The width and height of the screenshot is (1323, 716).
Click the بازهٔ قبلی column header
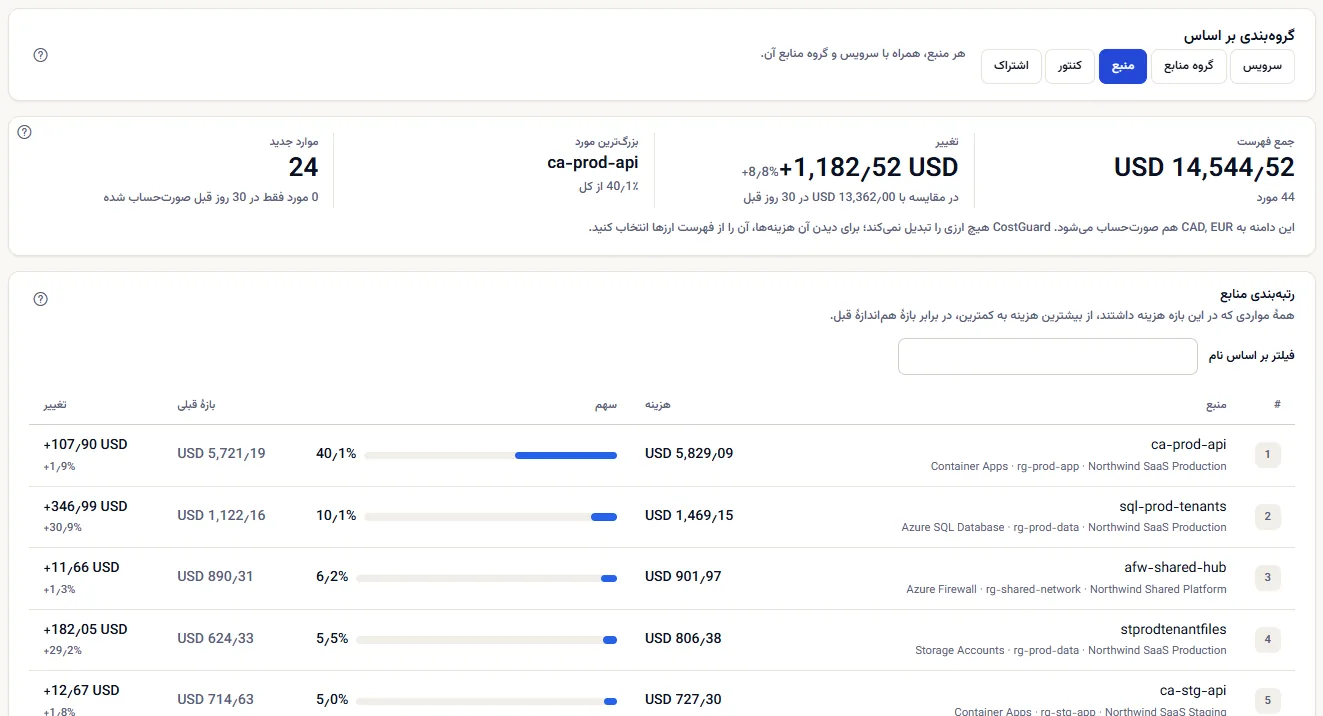pos(196,405)
